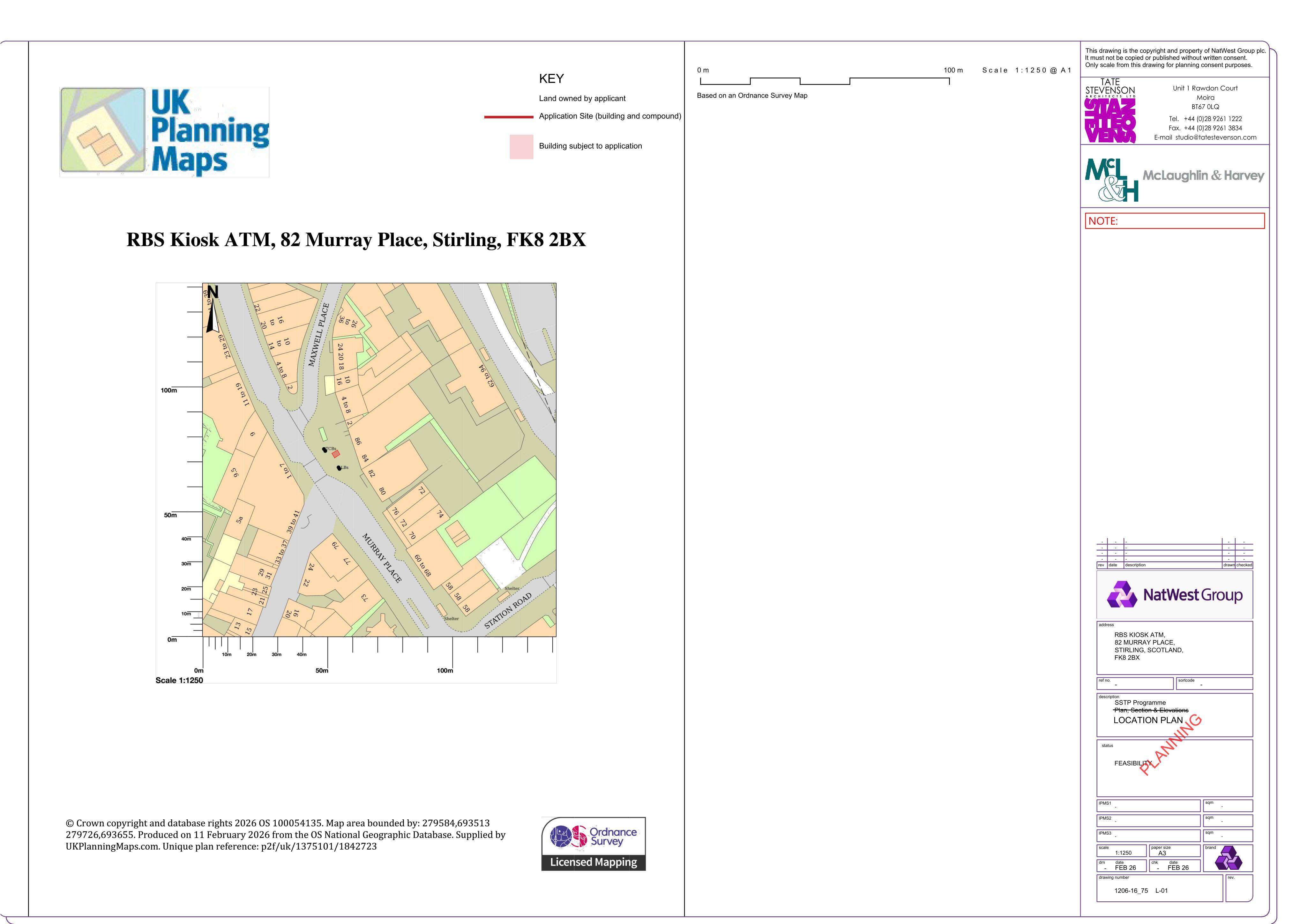Click the Tate Stevenson Architects logo
The image size is (1307, 924).
click(x=1109, y=110)
